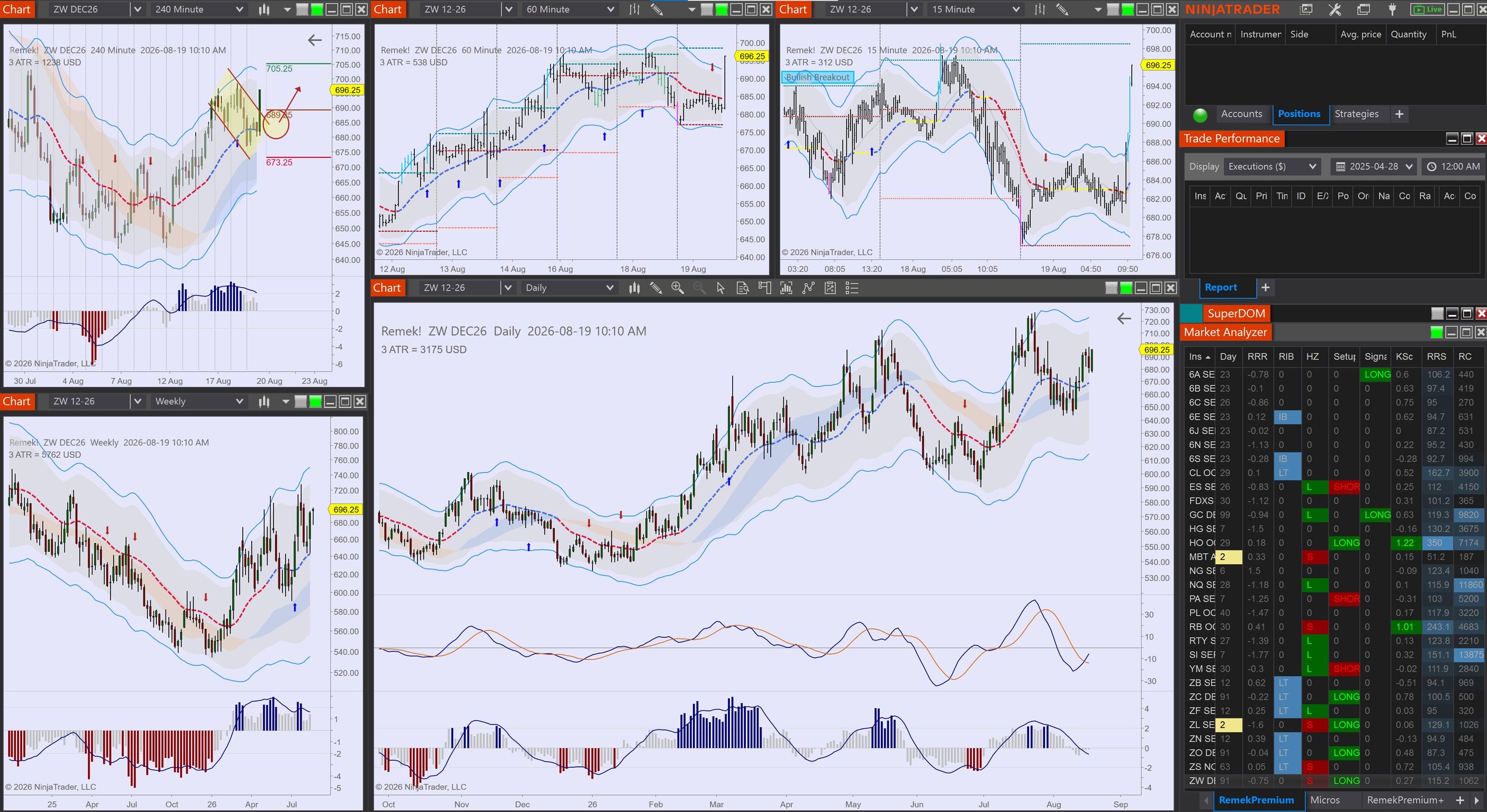The width and height of the screenshot is (1487, 812).
Task: Sort Market Analyzer by Ins column header
Action: [x=1199, y=357]
